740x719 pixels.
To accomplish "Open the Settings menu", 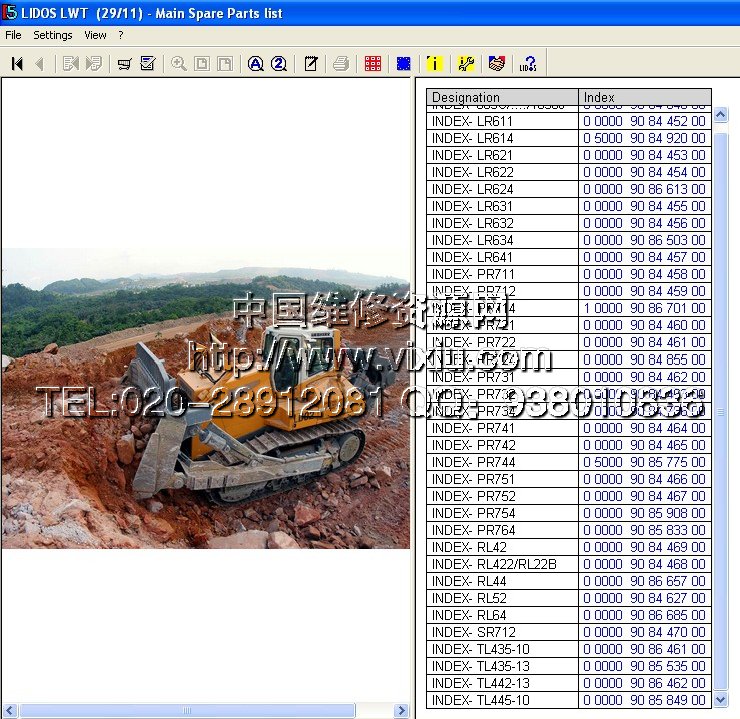I will coord(53,35).
